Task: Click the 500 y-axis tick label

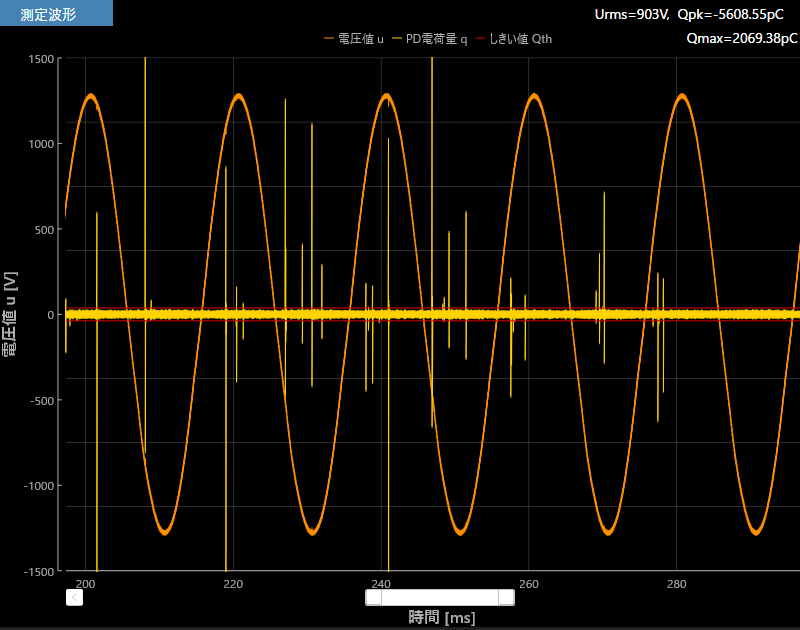Action: click(x=44, y=230)
